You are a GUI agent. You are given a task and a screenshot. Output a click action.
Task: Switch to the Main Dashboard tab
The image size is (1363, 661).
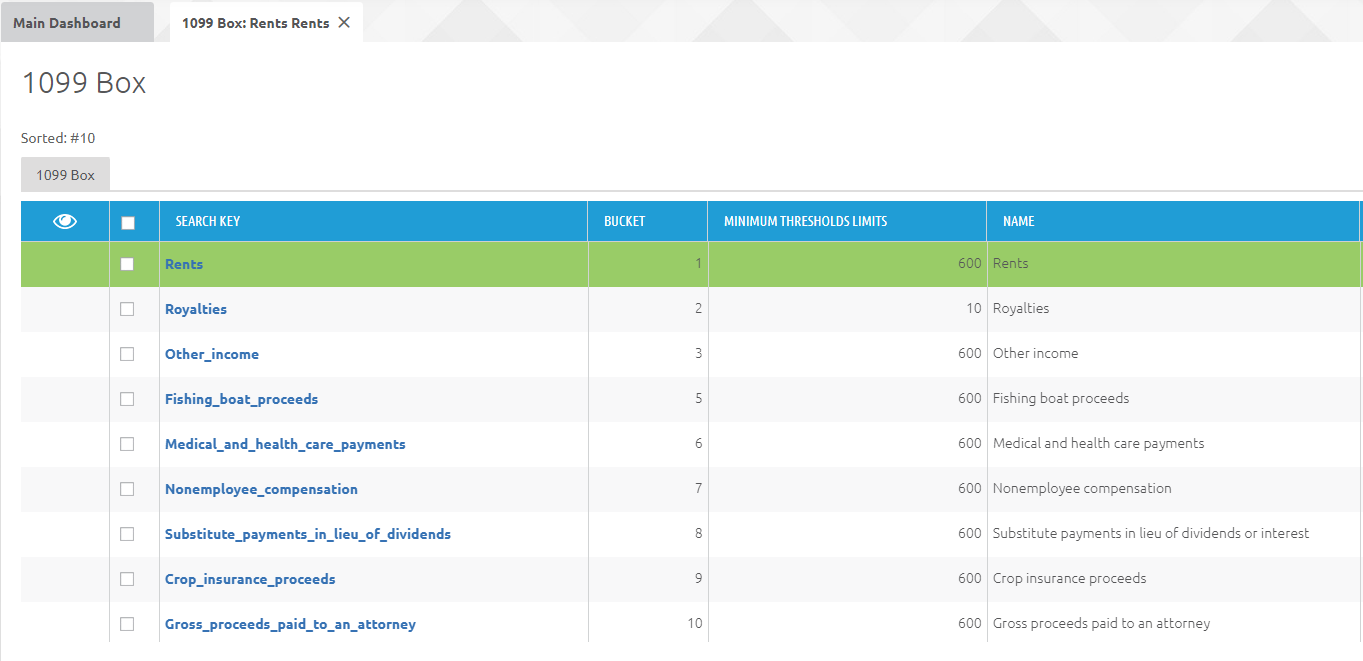pos(67,23)
